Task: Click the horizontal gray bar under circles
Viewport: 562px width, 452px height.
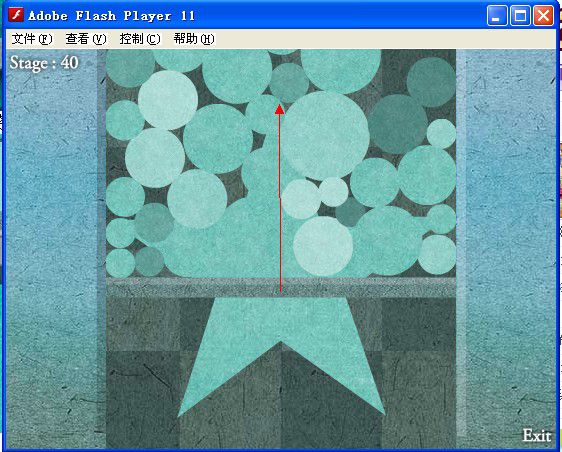Action: pyautogui.click(x=281, y=287)
